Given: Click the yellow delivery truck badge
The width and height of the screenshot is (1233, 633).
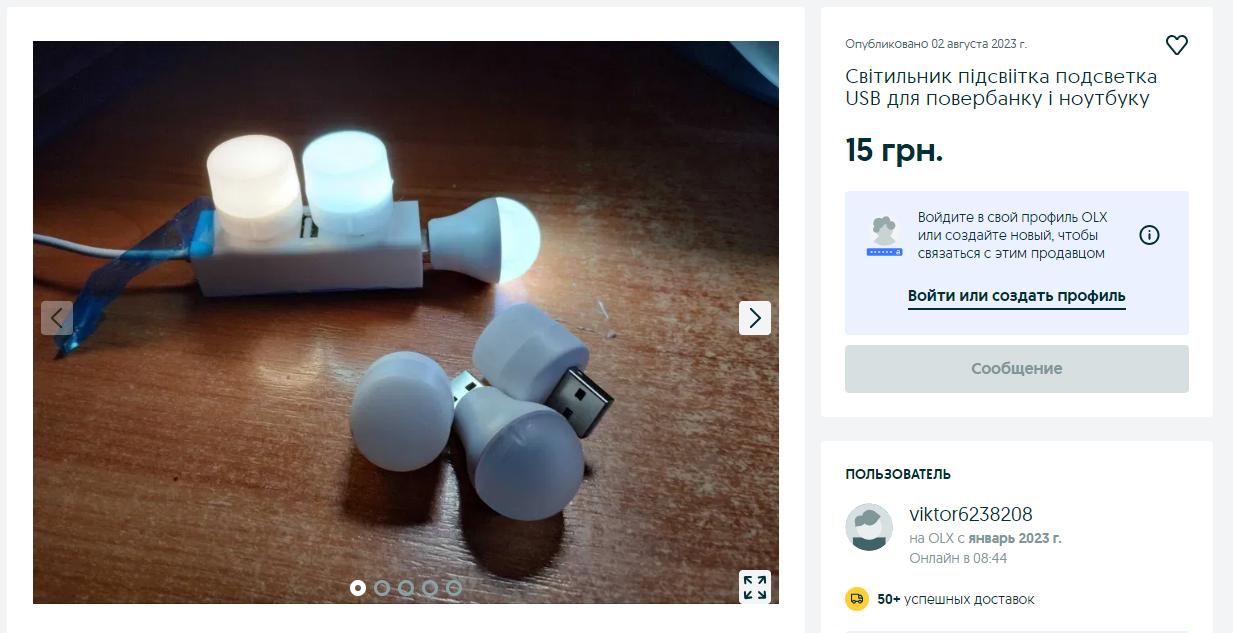Looking at the screenshot, I should [x=857, y=599].
